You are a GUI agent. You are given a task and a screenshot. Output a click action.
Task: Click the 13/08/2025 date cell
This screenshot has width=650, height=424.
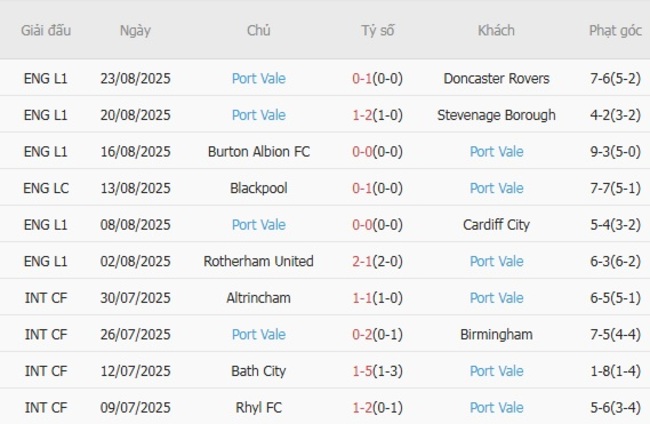(x=135, y=188)
